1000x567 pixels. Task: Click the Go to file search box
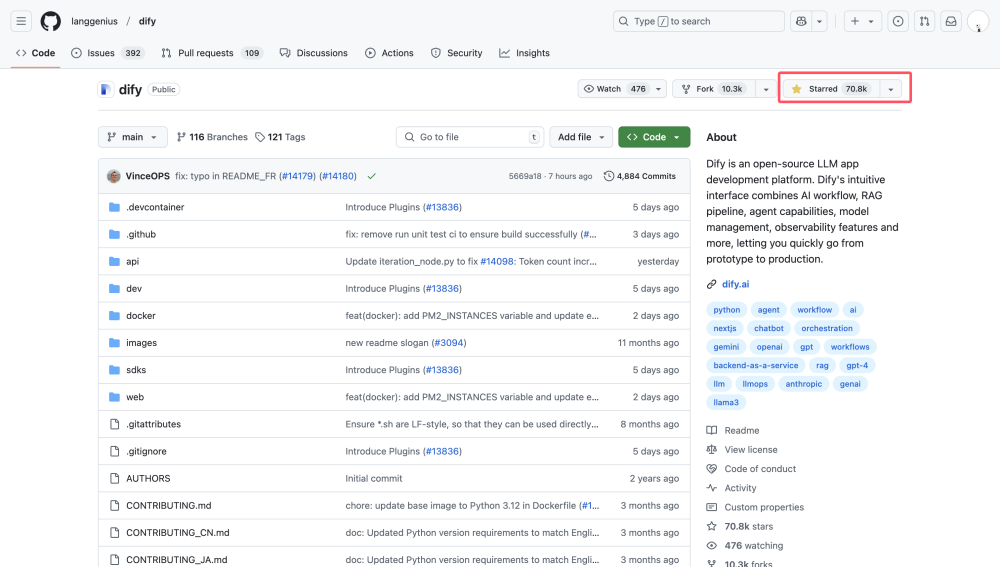(470, 136)
